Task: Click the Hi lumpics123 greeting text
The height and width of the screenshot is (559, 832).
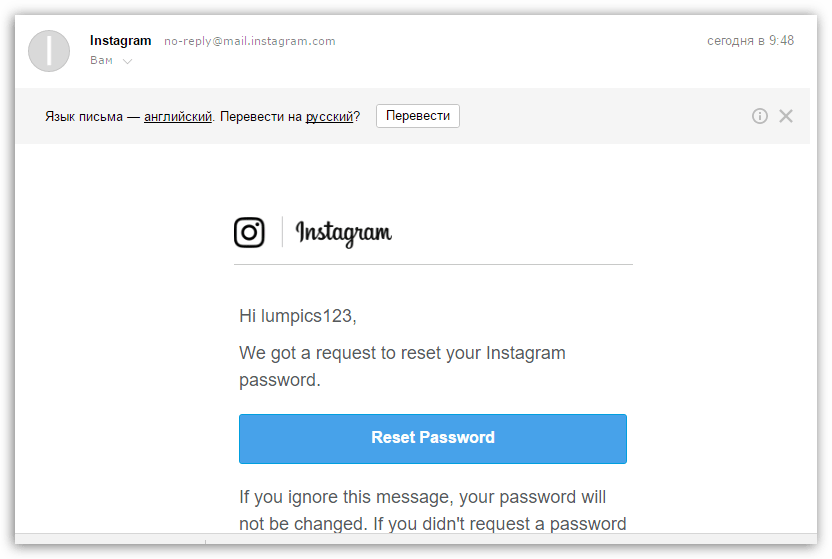Action: click(297, 316)
